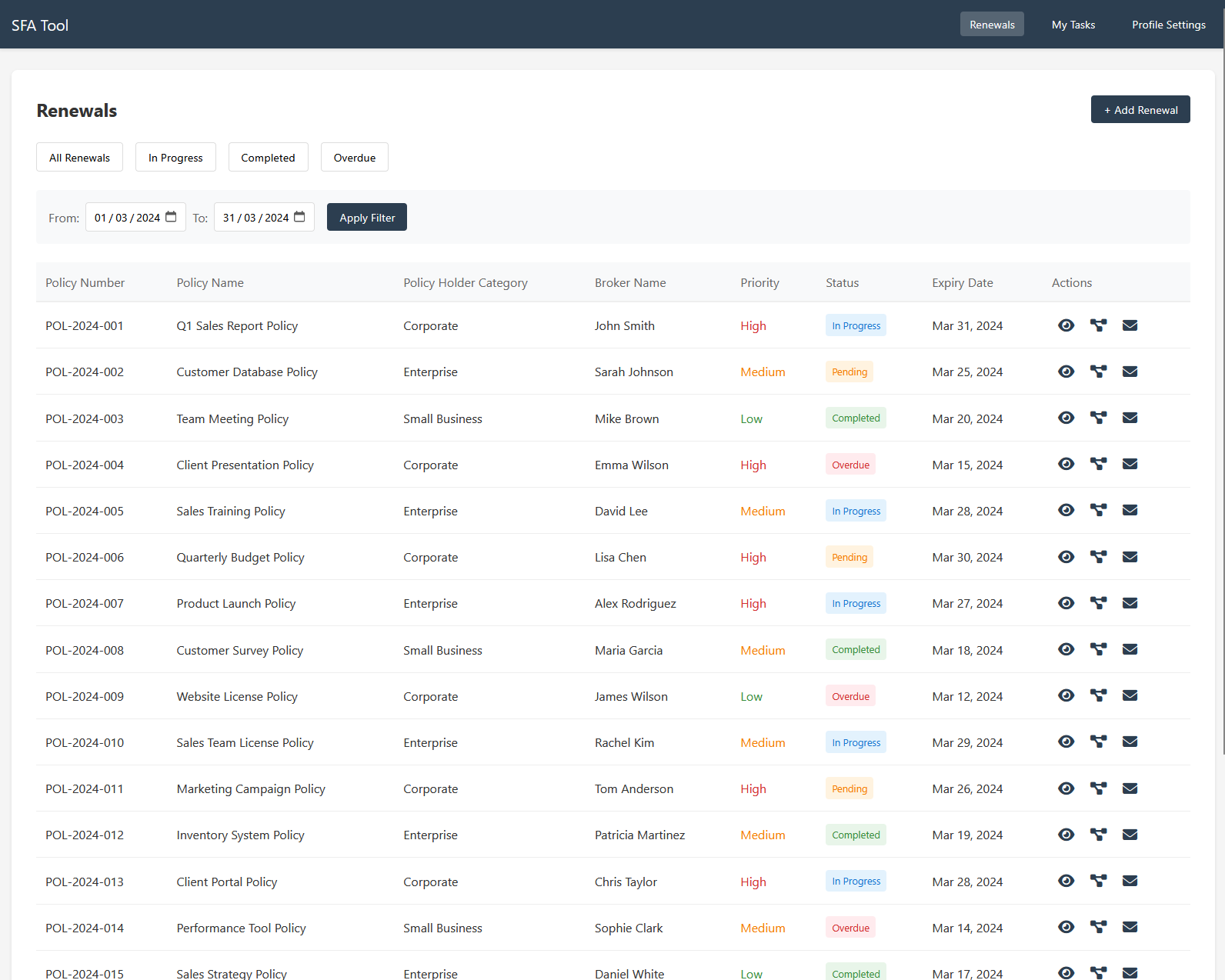The height and width of the screenshot is (980, 1225).
Task: Click the Apply Filter button
Action: pyautogui.click(x=367, y=218)
